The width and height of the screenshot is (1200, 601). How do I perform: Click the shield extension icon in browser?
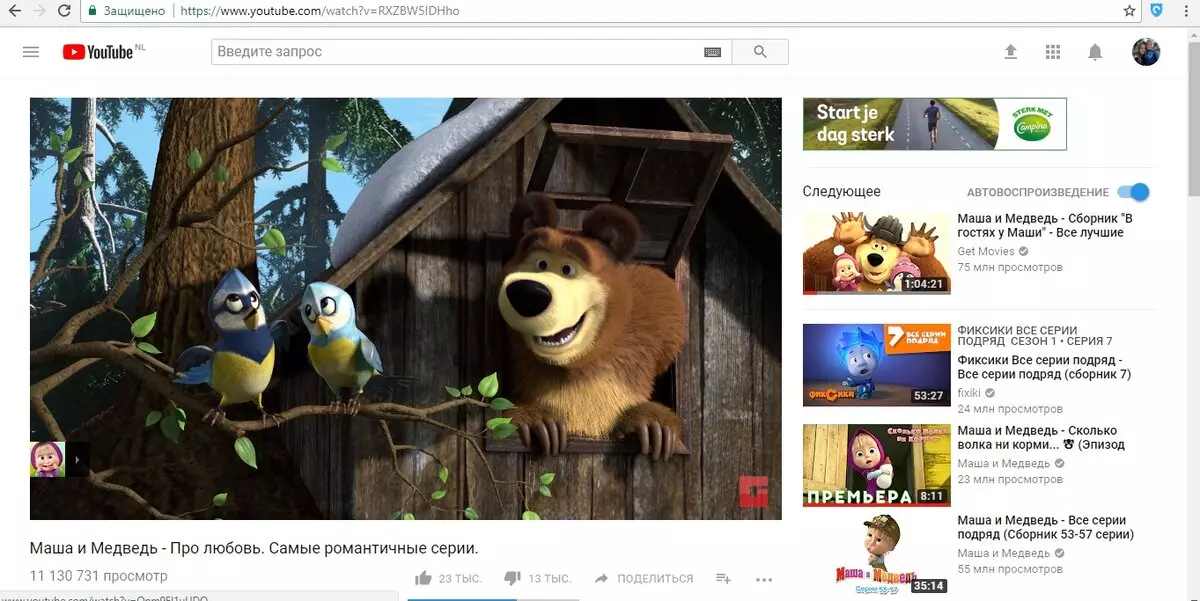point(1157,11)
